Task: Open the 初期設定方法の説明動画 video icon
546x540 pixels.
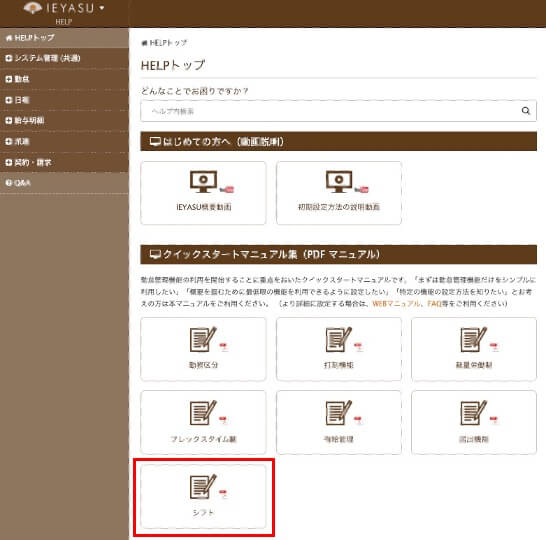Action: pos(339,181)
